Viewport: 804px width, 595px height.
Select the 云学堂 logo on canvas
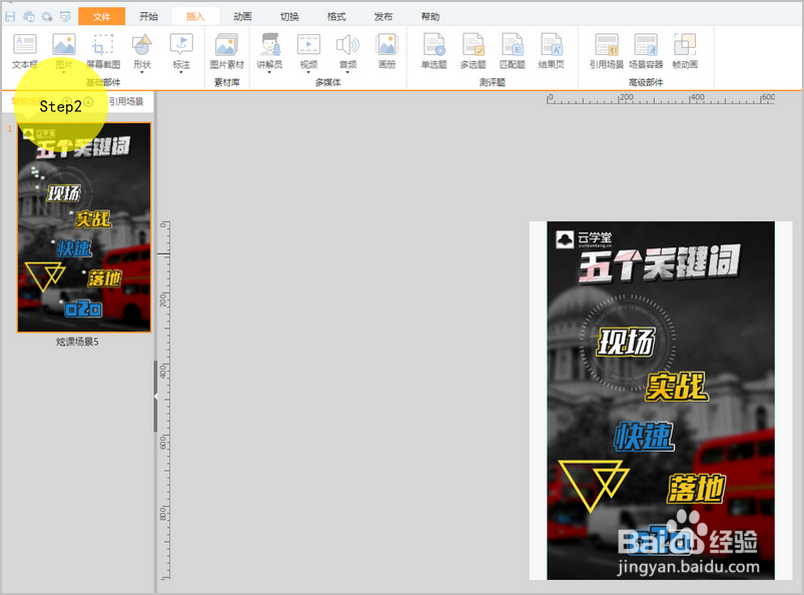(584, 239)
